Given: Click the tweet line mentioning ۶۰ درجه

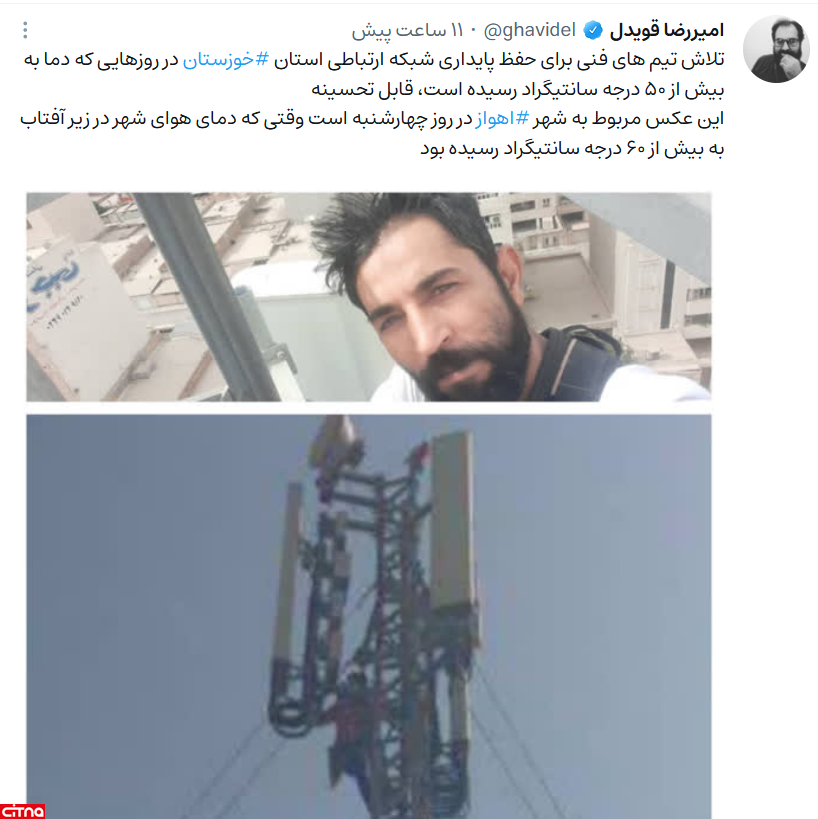Looking at the screenshot, I should click(x=572, y=149).
